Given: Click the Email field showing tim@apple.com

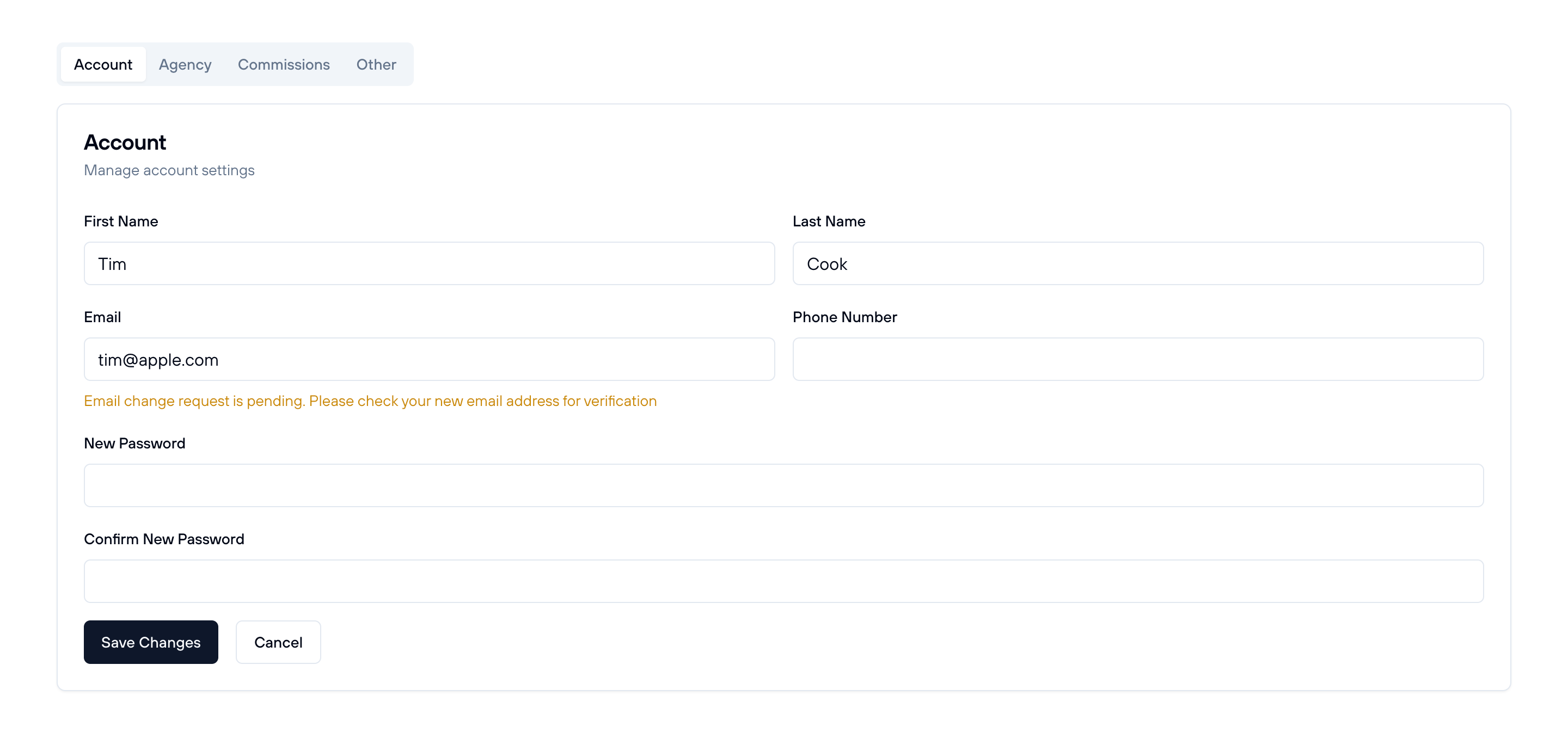Looking at the screenshot, I should pos(428,359).
